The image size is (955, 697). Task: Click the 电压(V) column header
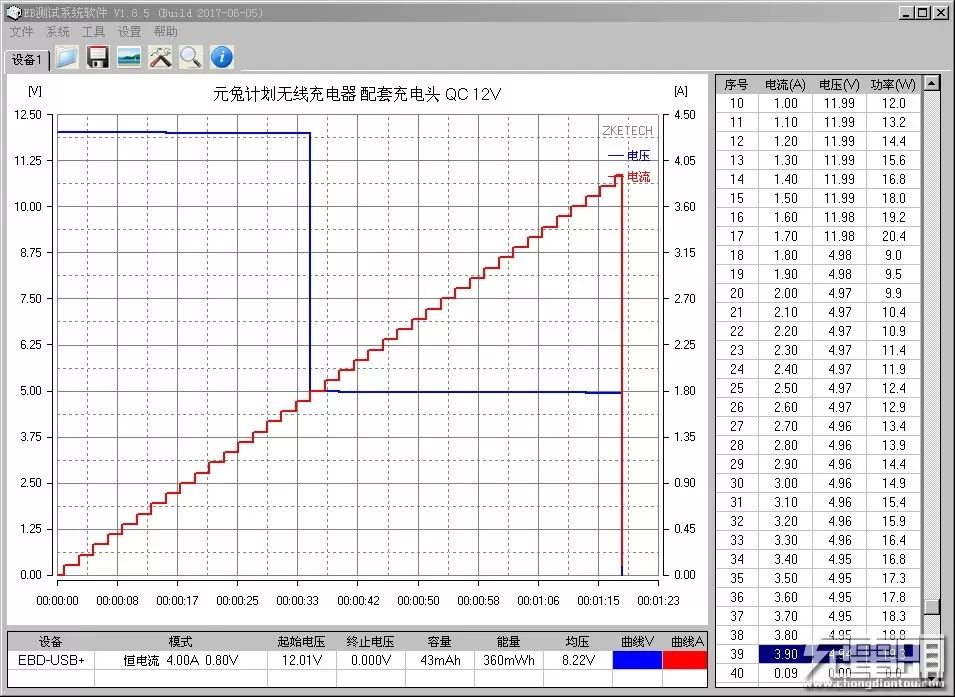coord(839,85)
